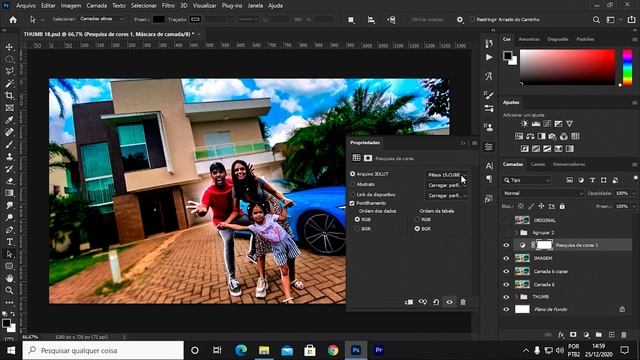Image resolution: width=640 pixels, height=360 pixels.
Task: Select the Abstrato radio button
Action: pyautogui.click(x=353, y=184)
